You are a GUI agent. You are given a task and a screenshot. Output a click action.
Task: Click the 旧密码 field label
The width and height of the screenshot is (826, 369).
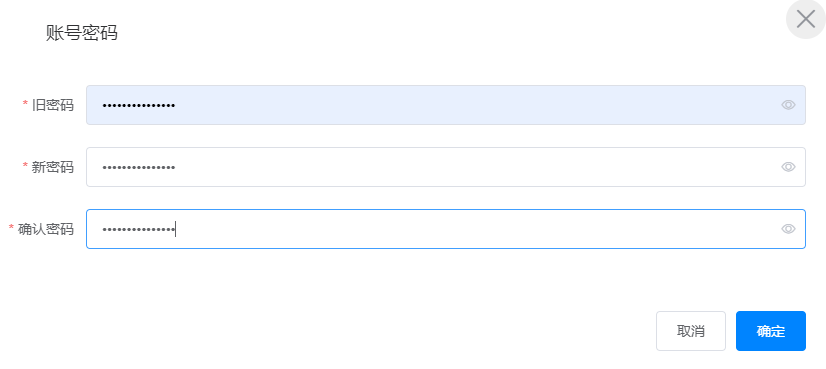(53, 105)
